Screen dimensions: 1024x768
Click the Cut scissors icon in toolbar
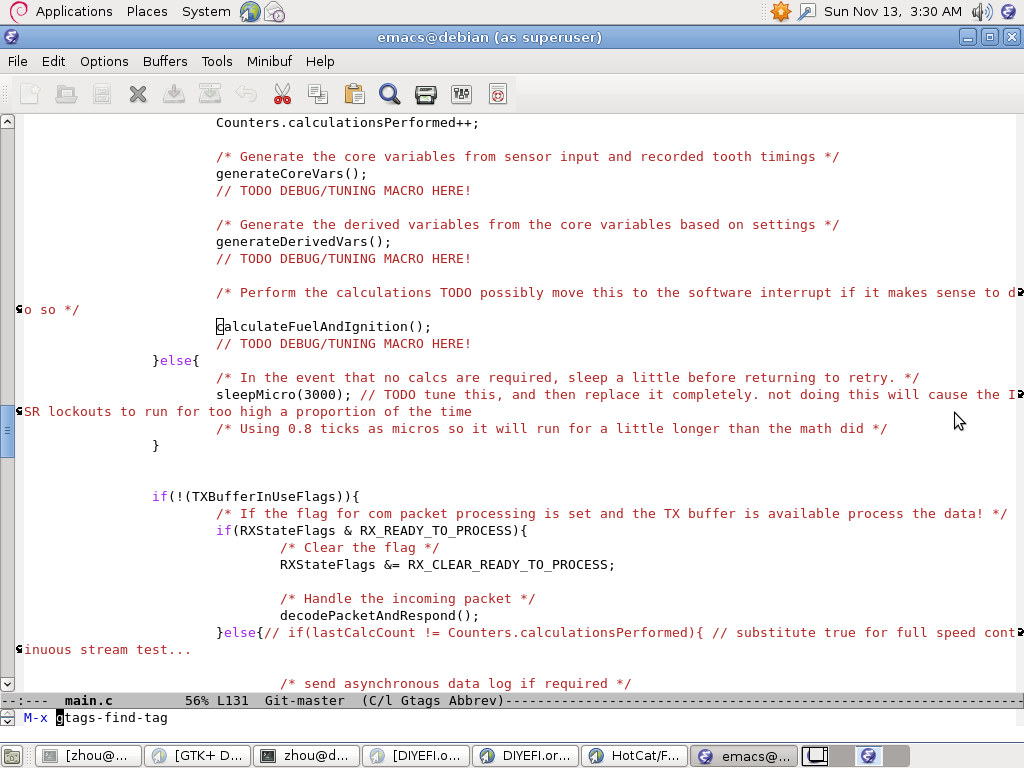tap(282, 94)
